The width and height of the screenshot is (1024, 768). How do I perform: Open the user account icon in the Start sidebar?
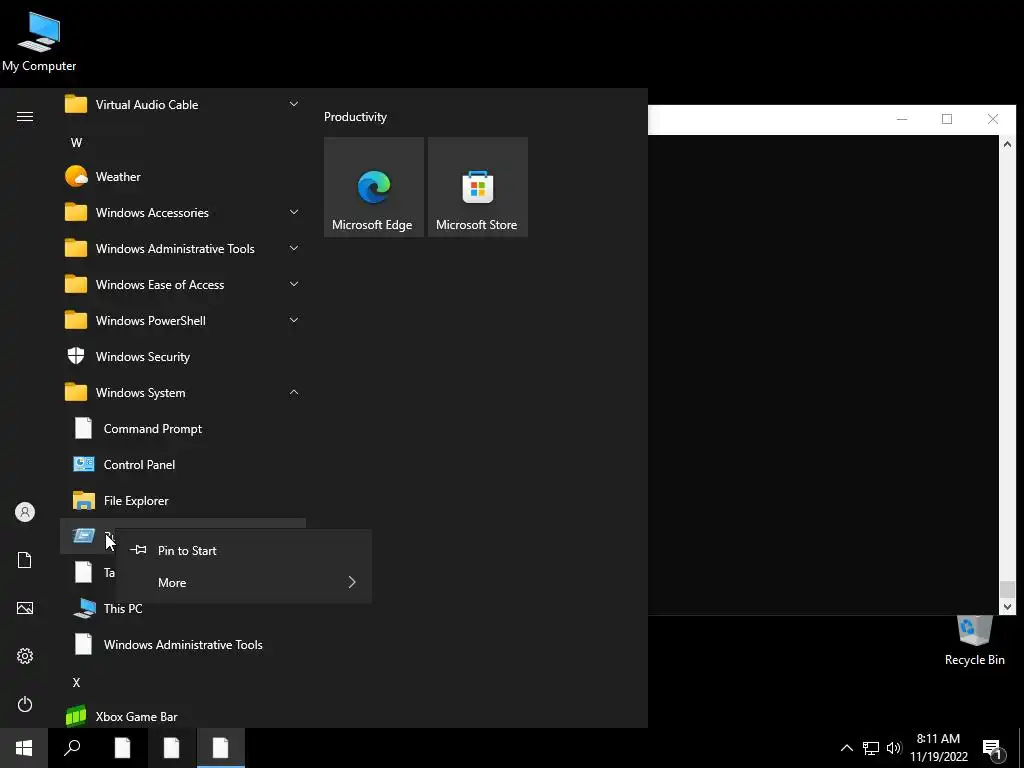25,512
